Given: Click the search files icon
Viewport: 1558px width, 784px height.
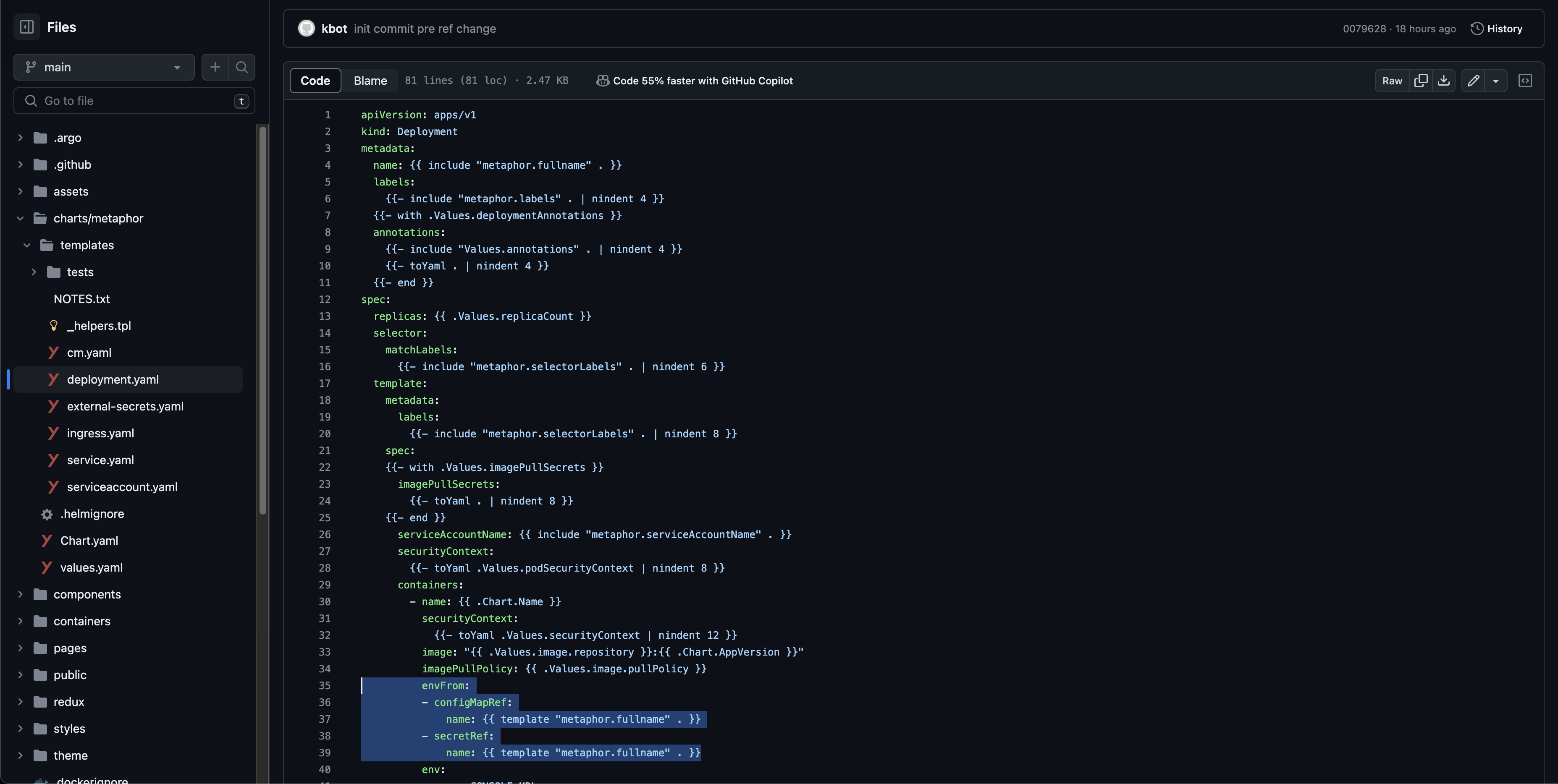Looking at the screenshot, I should (x=243, y=67).
